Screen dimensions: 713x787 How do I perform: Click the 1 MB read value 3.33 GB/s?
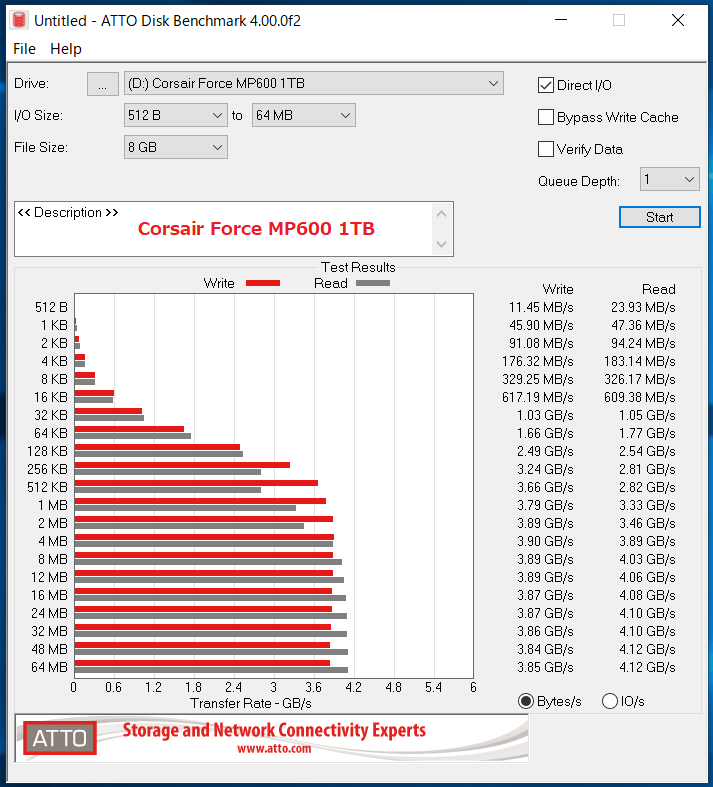point(647,505)
